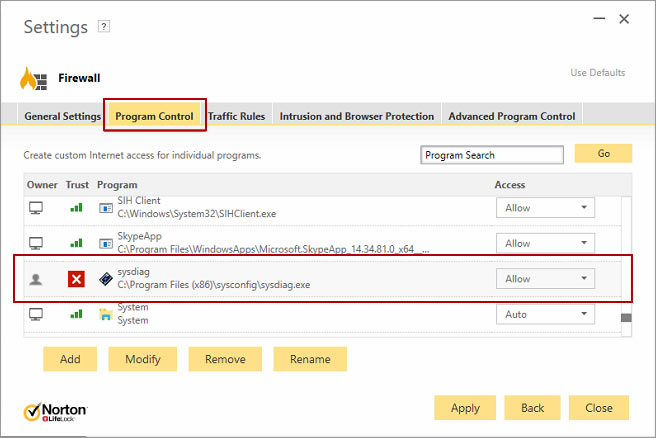This screenshot has width=656, height=438.
Task: Open the Settings help question mark icon
Action: (104, 27)
